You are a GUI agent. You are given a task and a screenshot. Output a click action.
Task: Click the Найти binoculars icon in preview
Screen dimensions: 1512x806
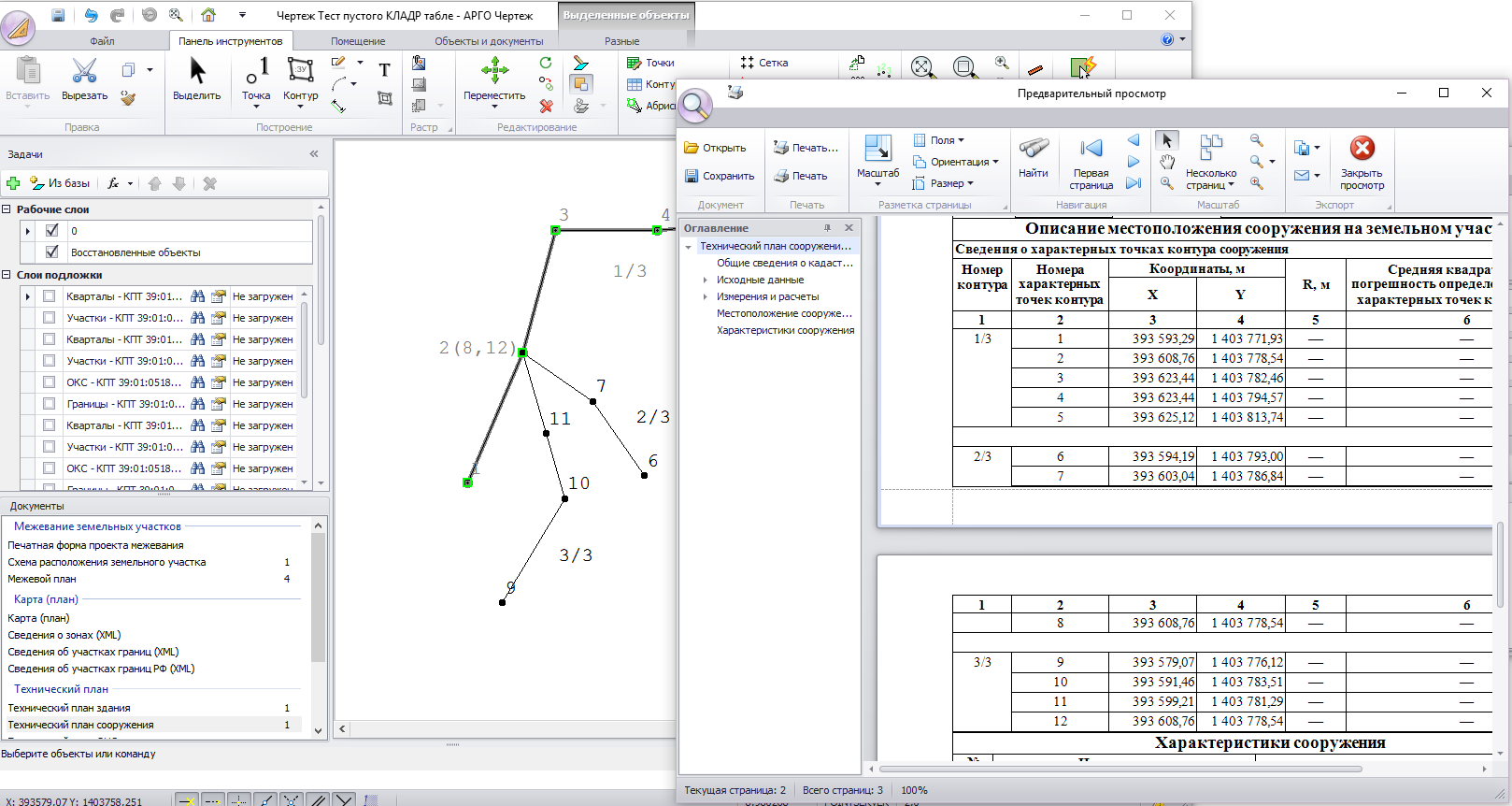1034,157
